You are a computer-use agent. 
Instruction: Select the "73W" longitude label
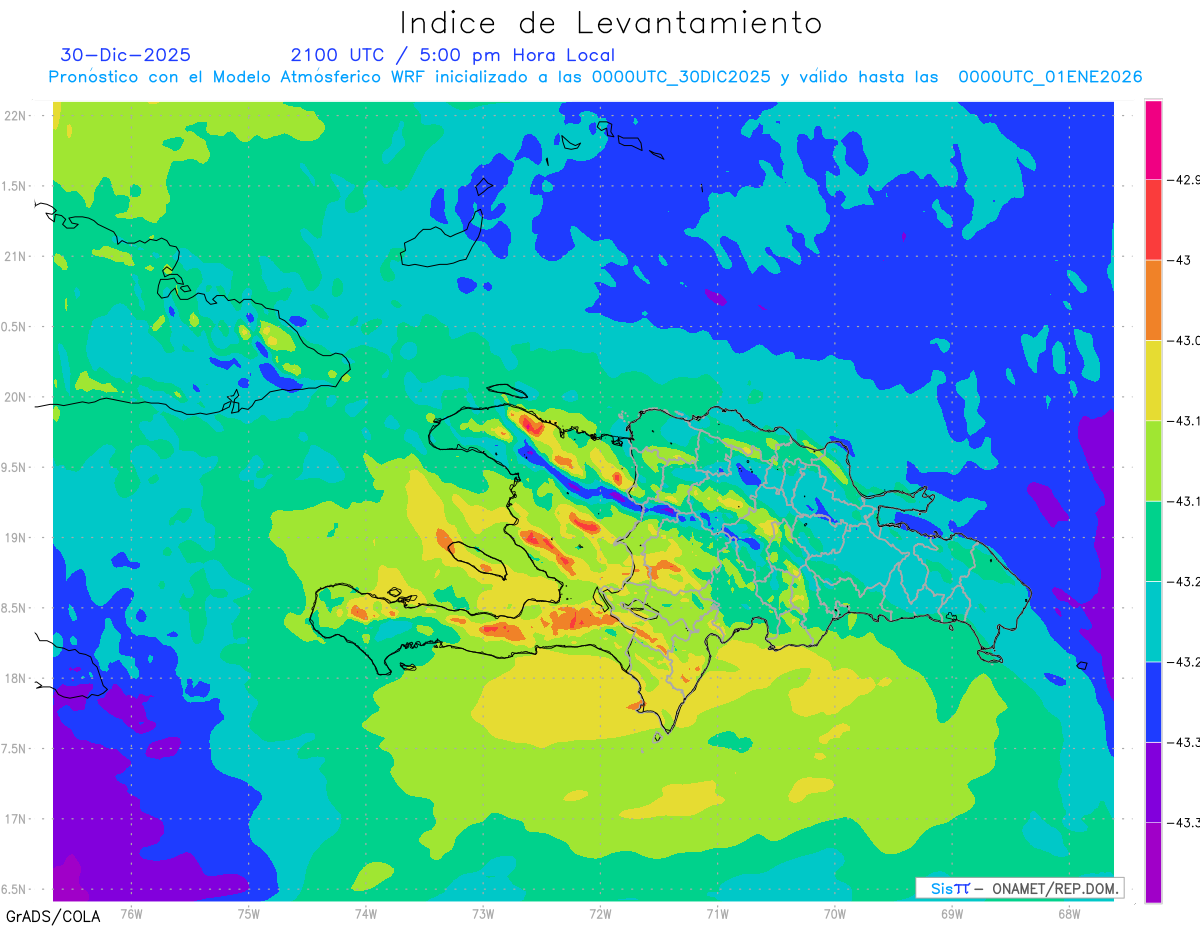coord(483,913)
